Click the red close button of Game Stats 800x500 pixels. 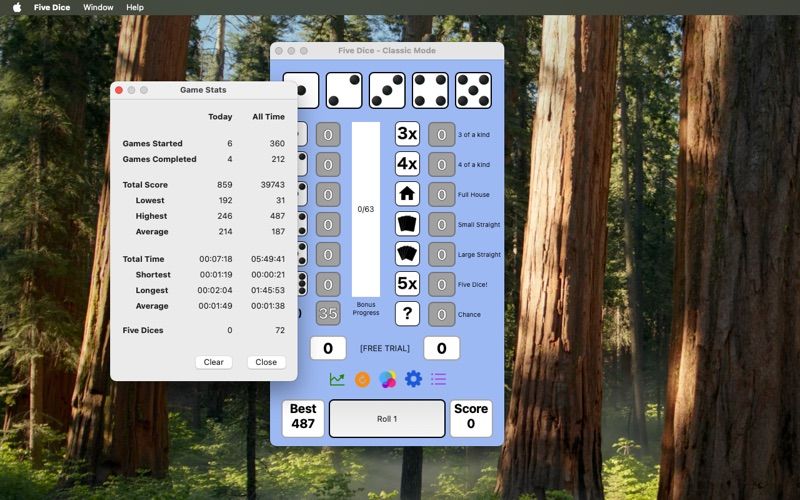[119, 90]
